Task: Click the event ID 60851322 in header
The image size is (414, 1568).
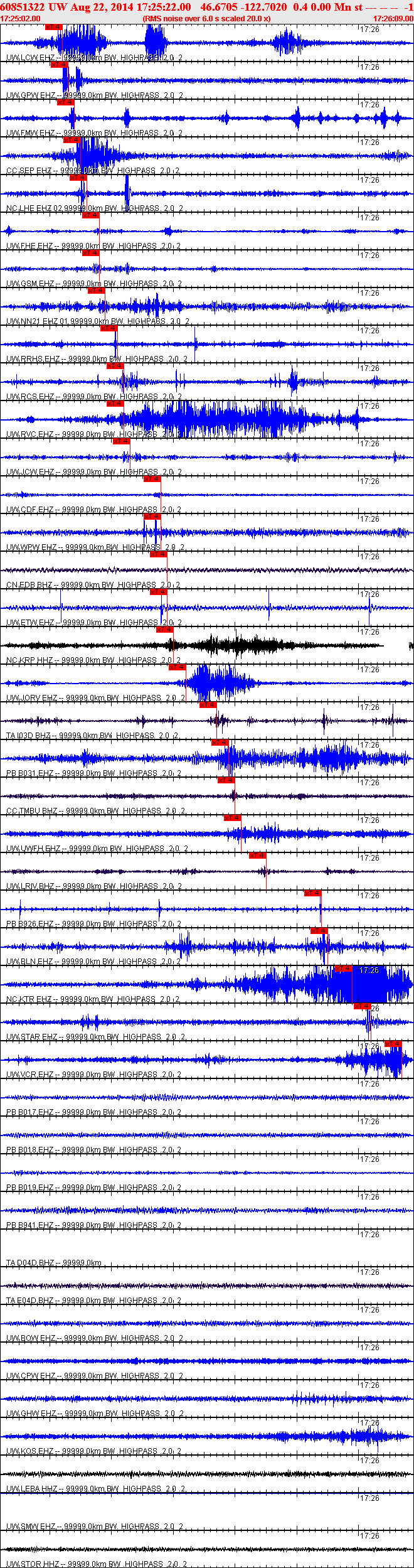Action: coord(23,7)
